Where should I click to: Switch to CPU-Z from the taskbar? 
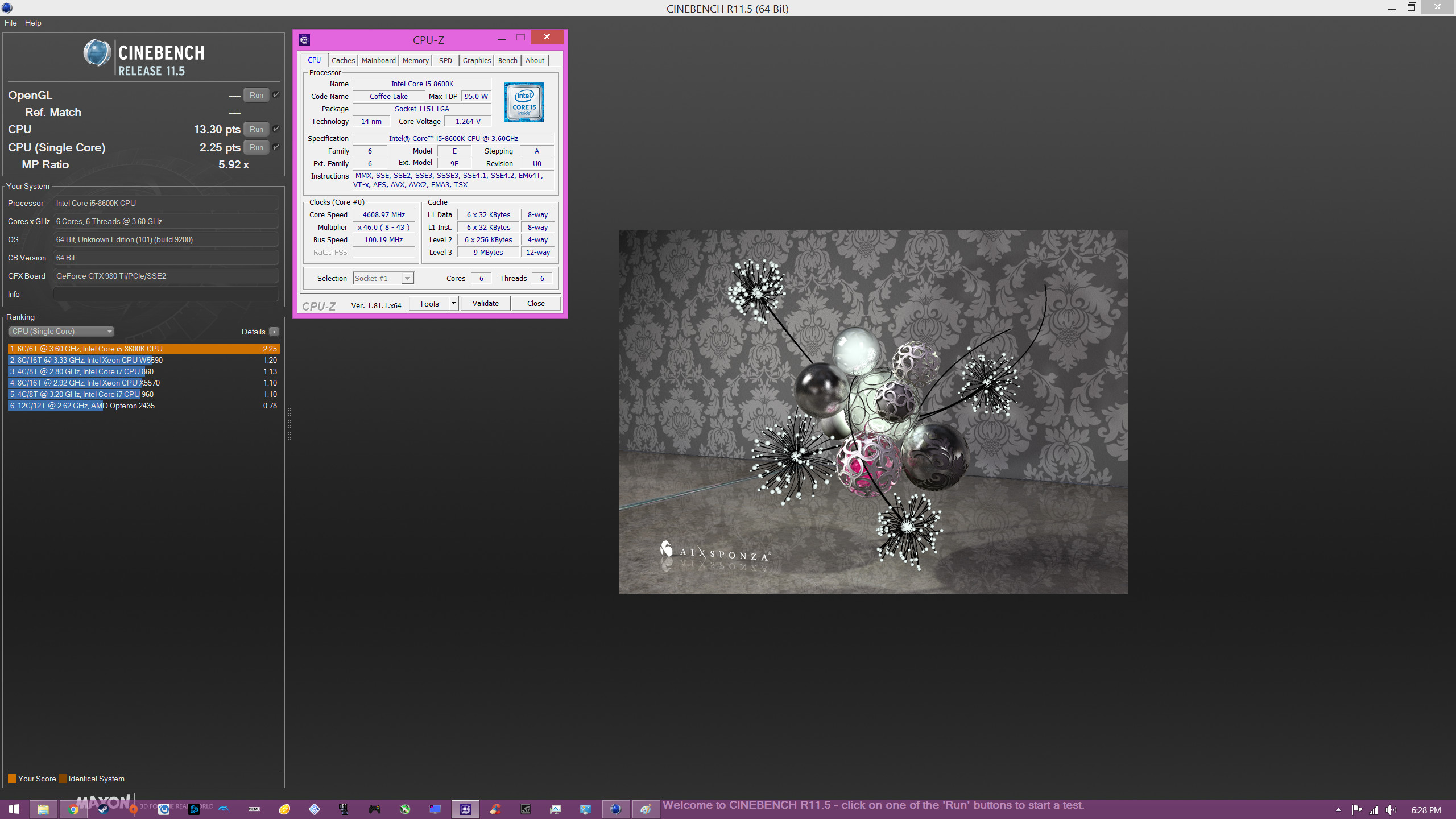point(465,809)
